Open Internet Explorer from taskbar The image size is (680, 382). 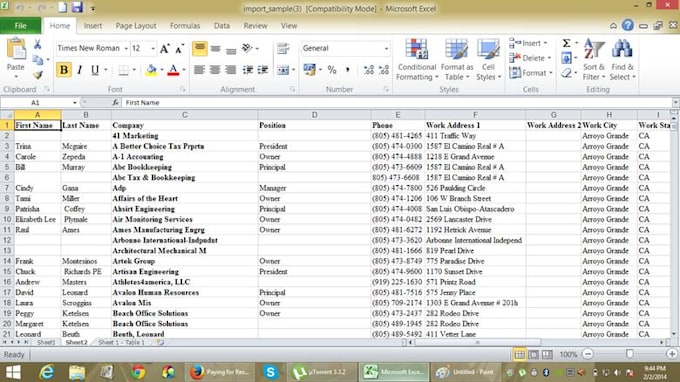[46, 372]
